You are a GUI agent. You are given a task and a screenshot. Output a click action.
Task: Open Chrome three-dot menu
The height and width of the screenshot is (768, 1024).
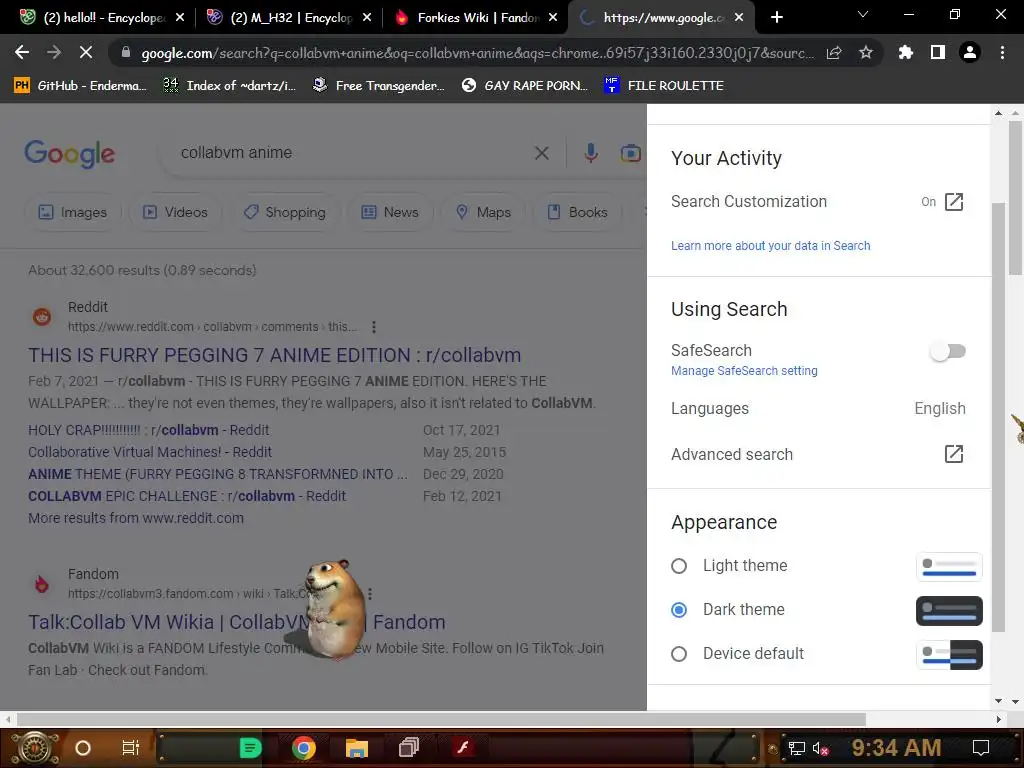click(x=1002, y=53)
